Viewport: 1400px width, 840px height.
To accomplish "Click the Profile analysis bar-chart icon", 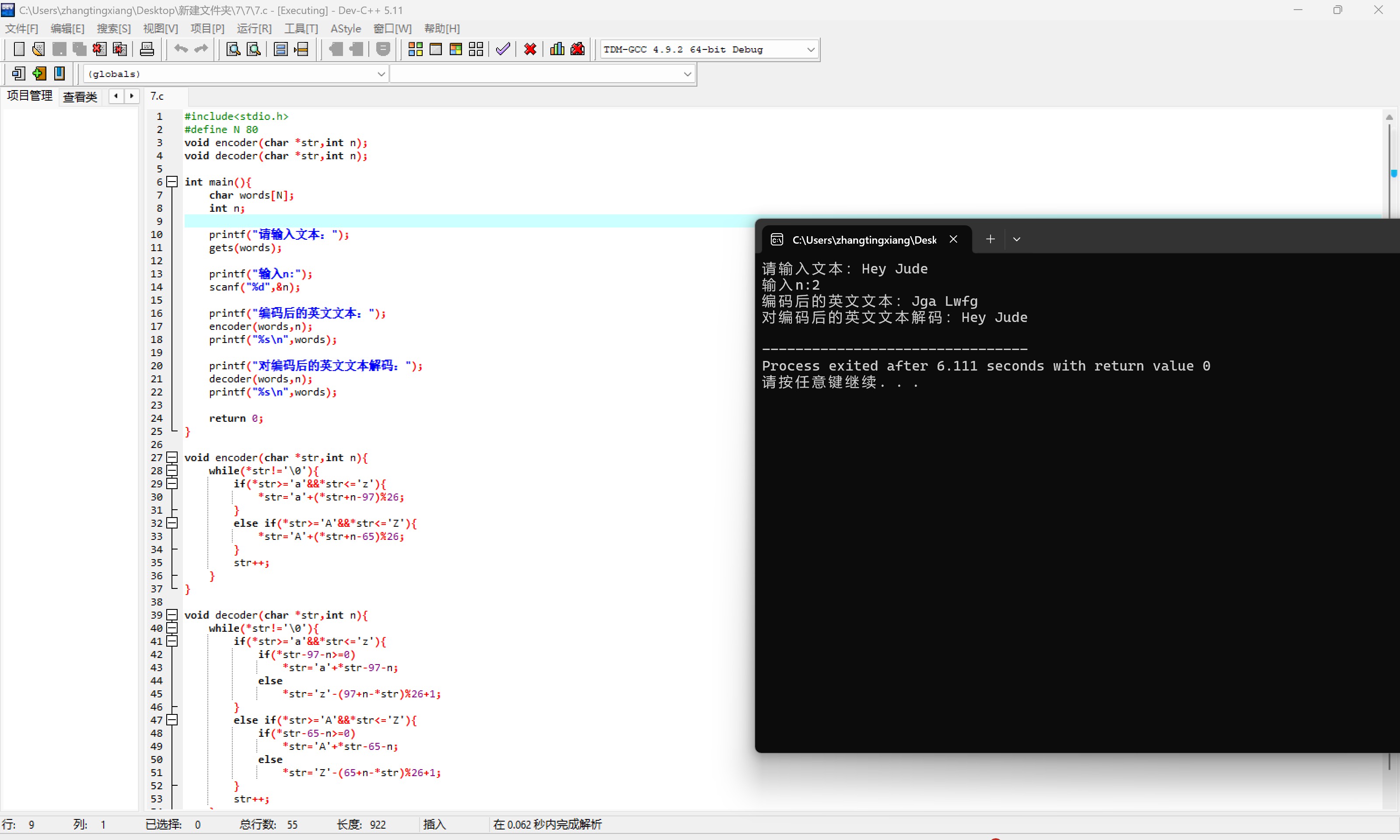I will click(557, 49).
